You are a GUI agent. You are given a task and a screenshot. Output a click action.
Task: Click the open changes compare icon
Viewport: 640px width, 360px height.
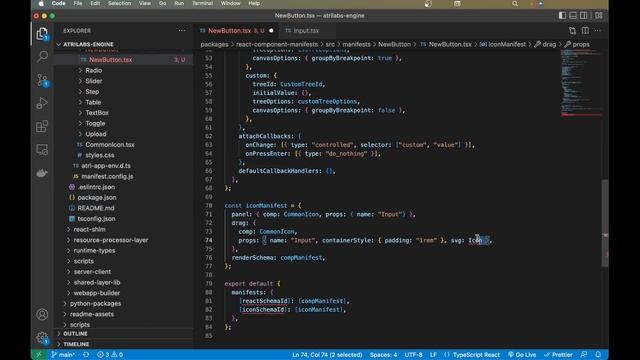pos(572,31)
